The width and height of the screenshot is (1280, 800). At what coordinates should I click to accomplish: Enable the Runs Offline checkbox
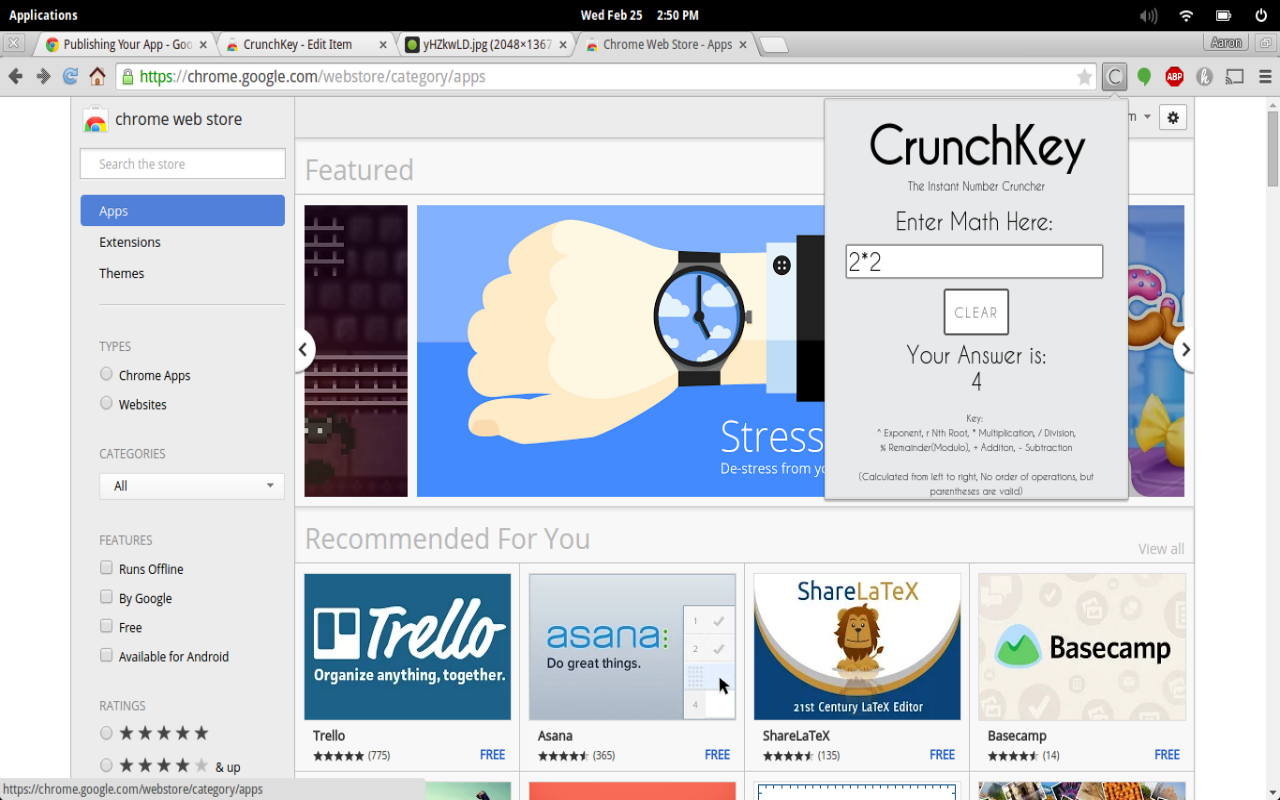coord(106,568)
